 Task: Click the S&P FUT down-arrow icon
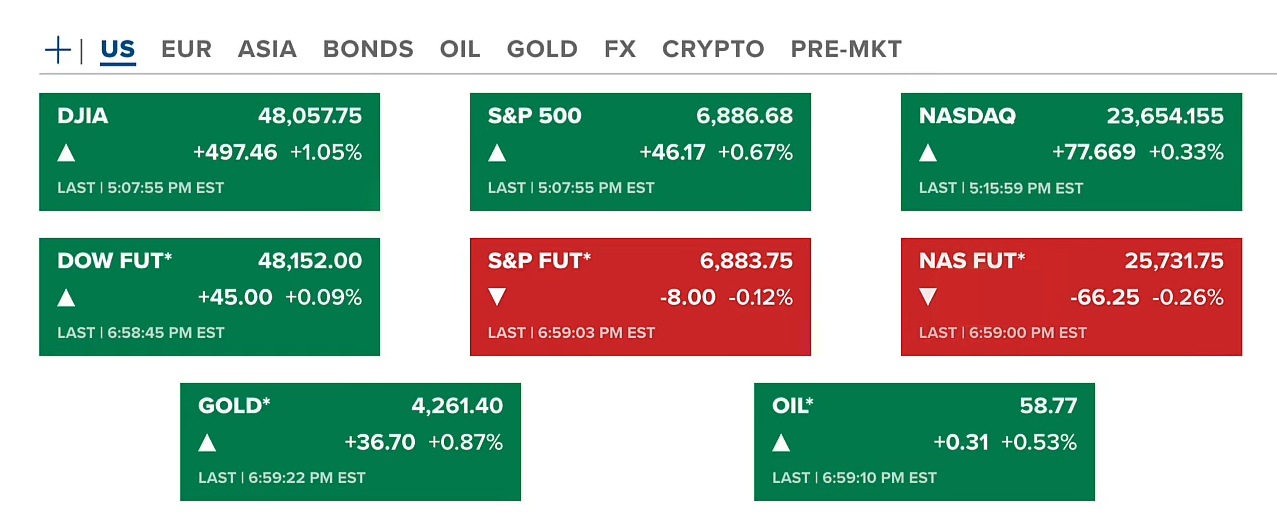click(x=497, y=298)
